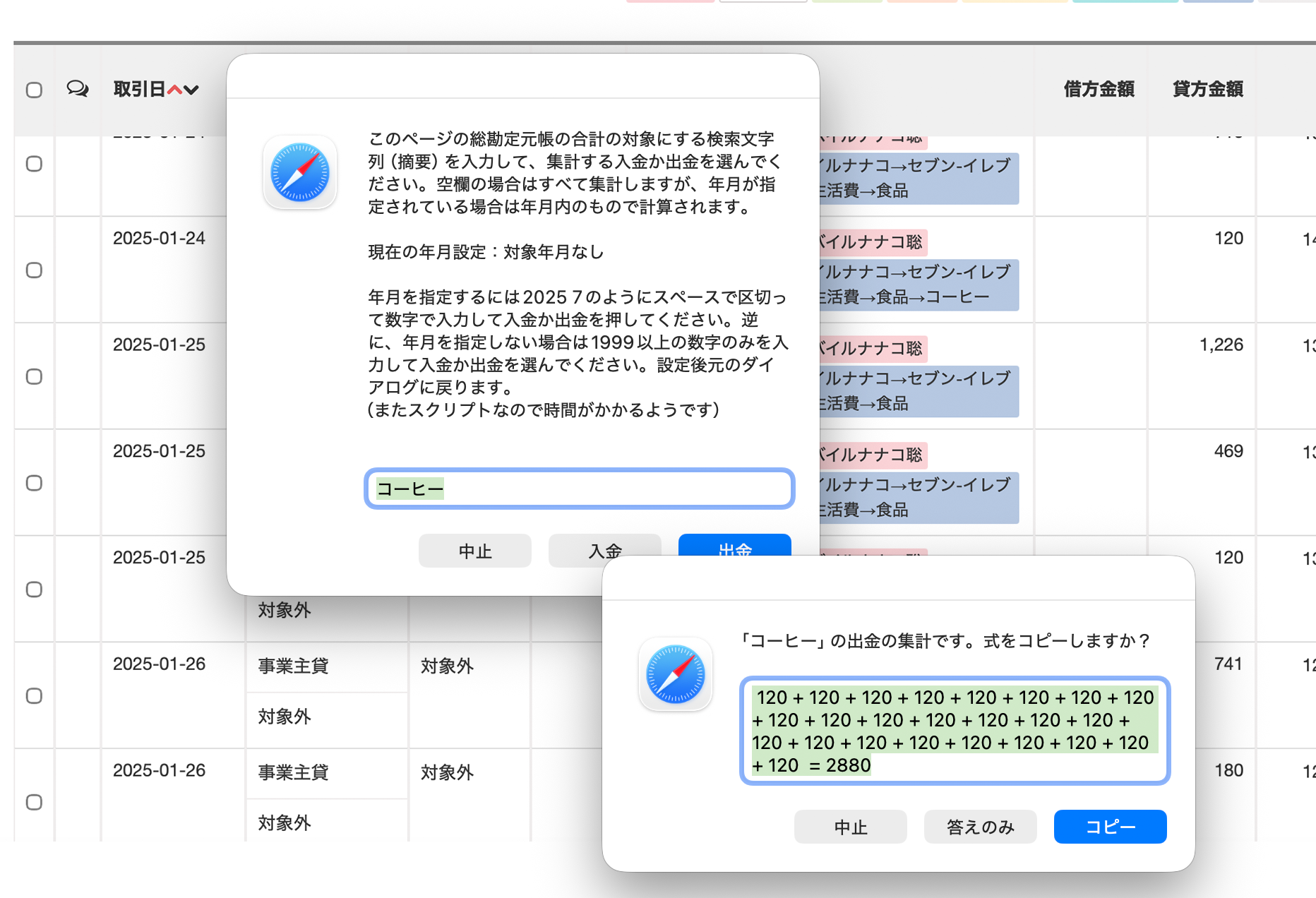Click Safari compass icon in search dialog

[x=300, y=172]
